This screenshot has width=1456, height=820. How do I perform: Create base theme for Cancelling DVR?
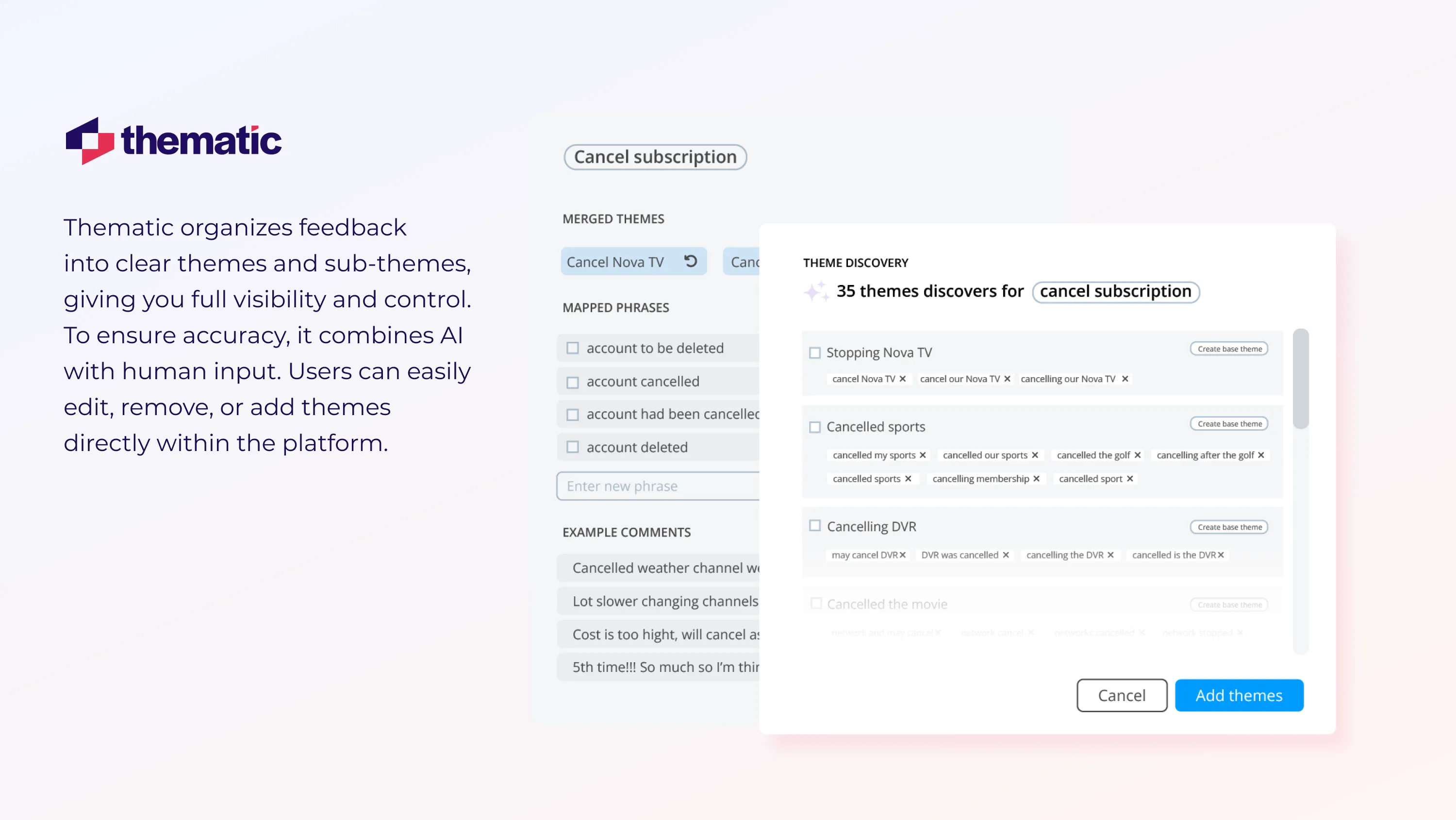(x=1229, y=527)
